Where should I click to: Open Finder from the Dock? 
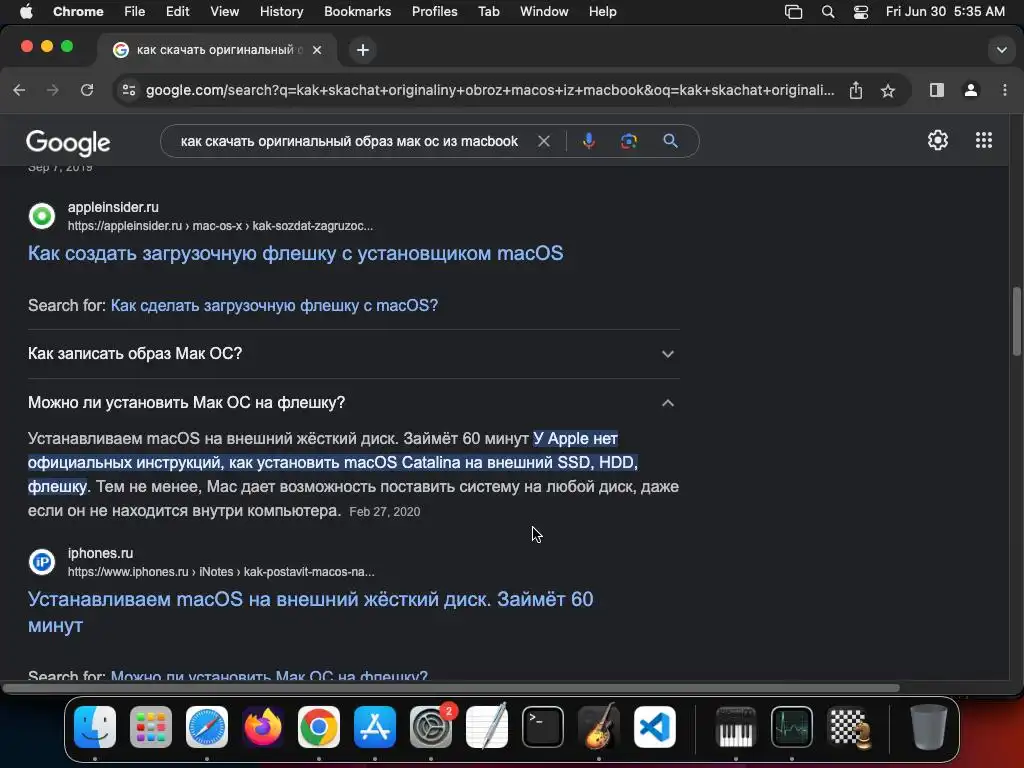pyautogui.click(x=95, y=727)
